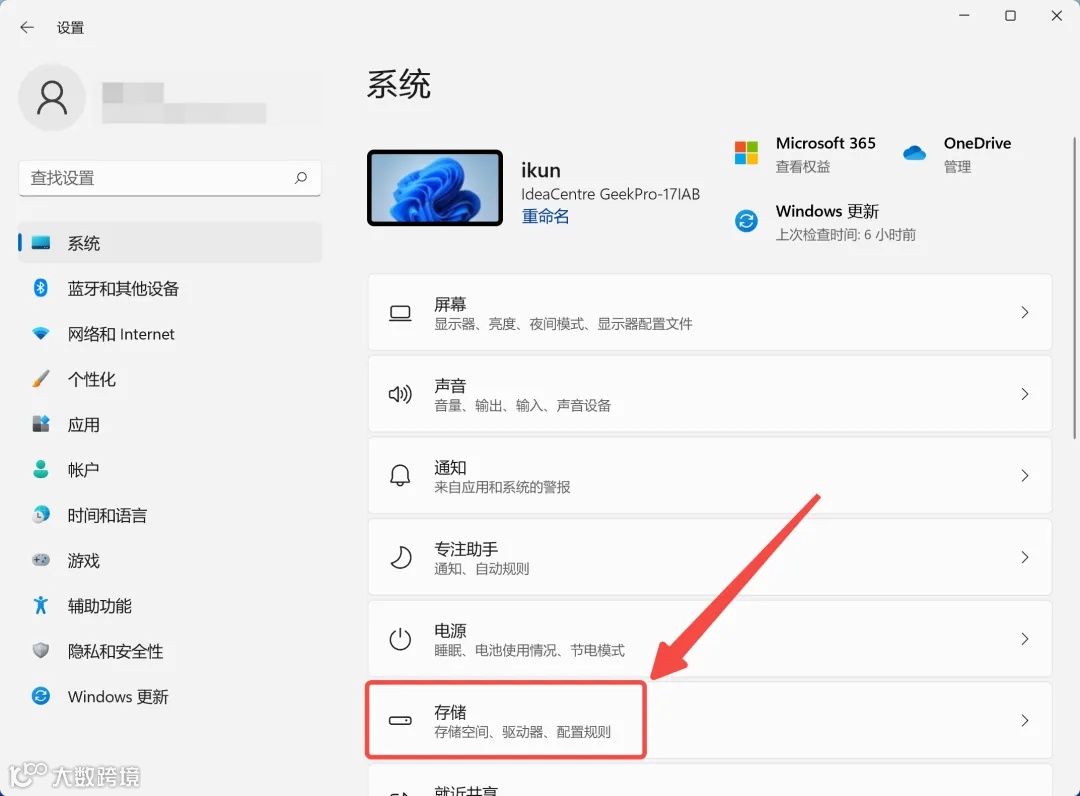Click the 通知 notifications card

click(710, 476)
